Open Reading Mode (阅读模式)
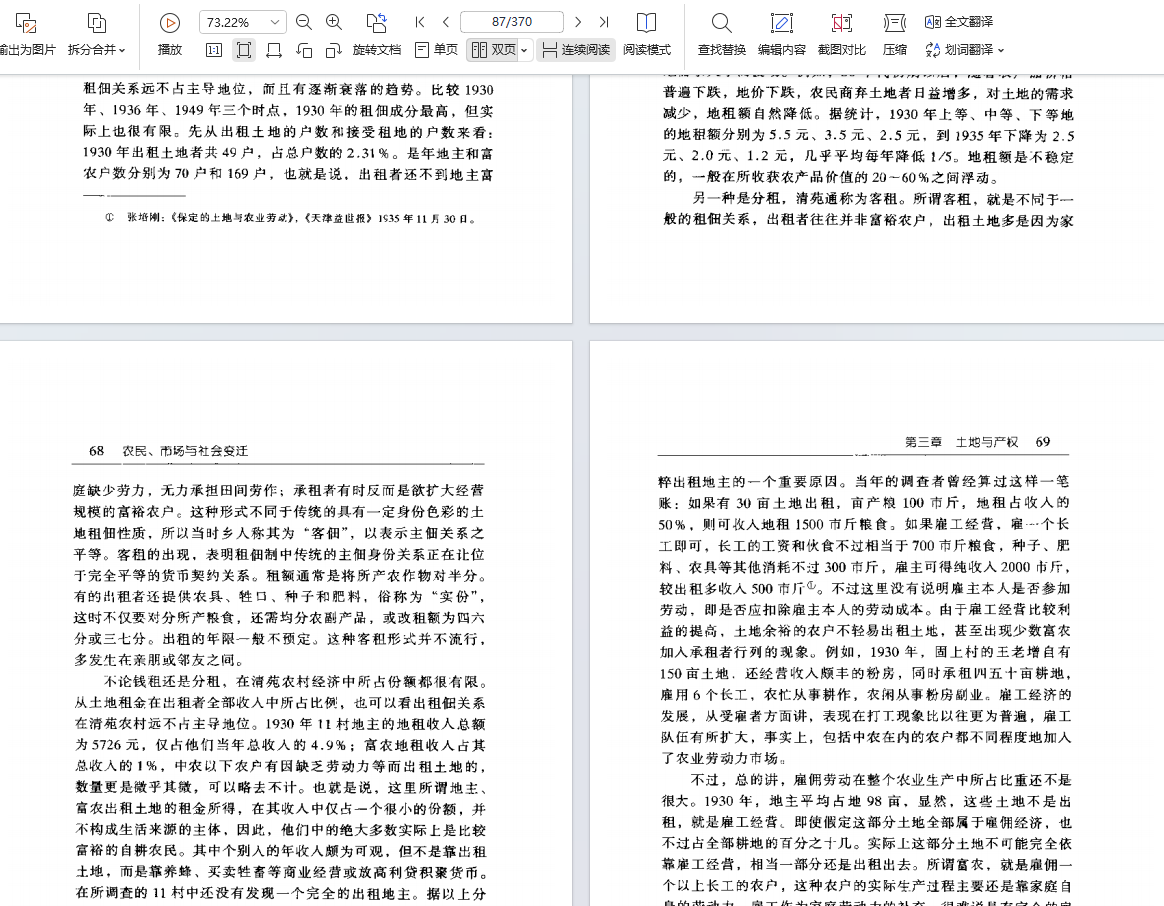Viewport: 1164px width, 906px height. click(647, 23)
